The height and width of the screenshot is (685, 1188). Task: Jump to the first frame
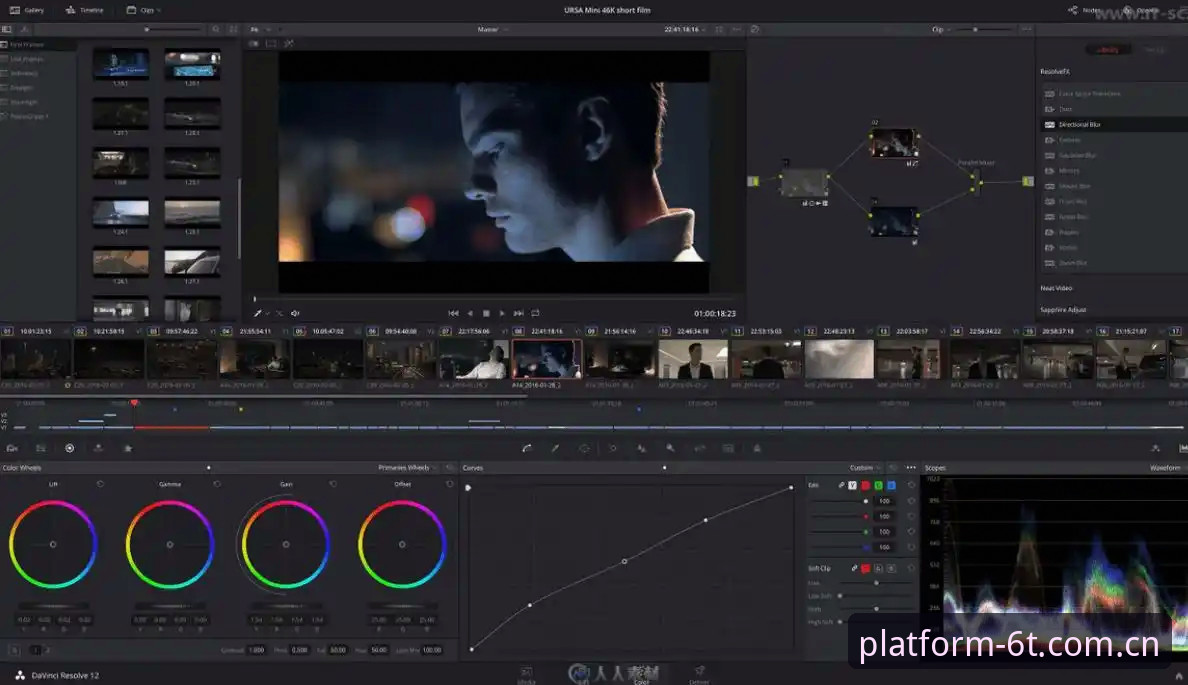(x=453, y=313)
